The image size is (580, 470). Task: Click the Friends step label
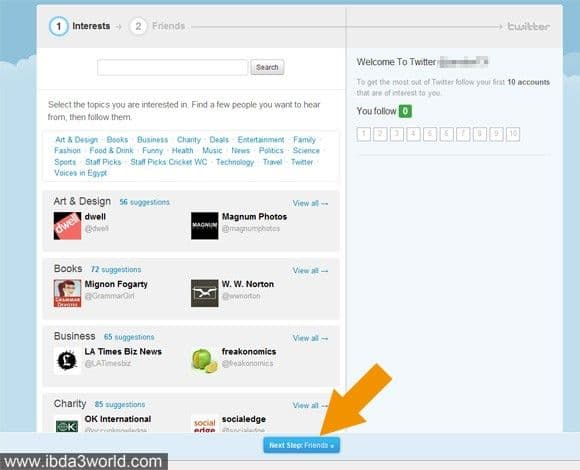pos(168,26)
